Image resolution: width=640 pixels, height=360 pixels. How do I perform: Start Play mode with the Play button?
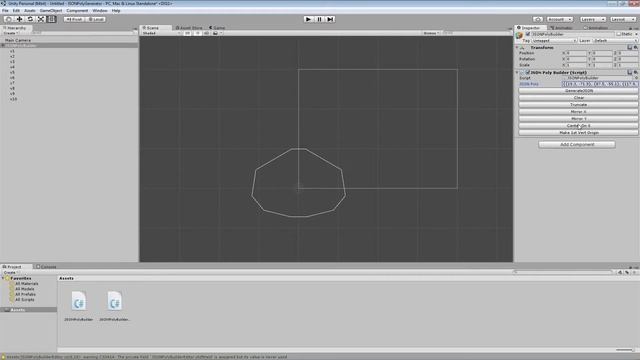(x=308, y=19)
